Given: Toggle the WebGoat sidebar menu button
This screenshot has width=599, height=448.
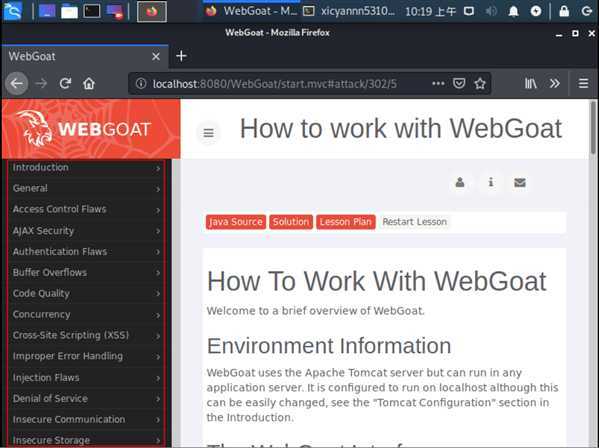Looking at the screenshot, I should pyautogui.click(x=209, y=133).
